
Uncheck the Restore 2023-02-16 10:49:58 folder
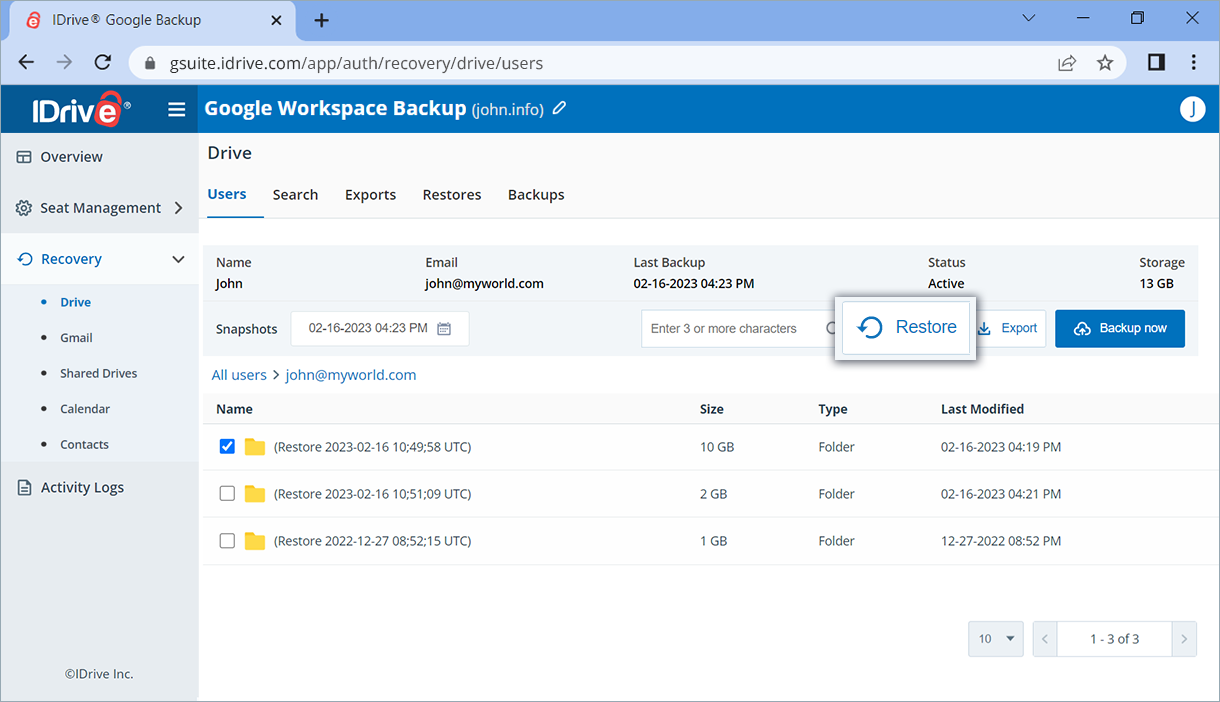(x=227, y=446)
